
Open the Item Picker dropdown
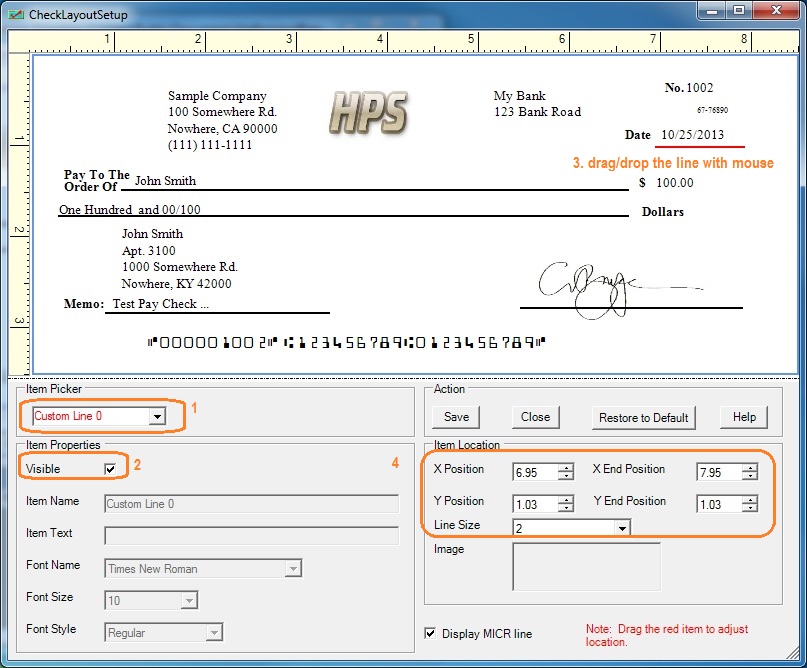point(157,416)
